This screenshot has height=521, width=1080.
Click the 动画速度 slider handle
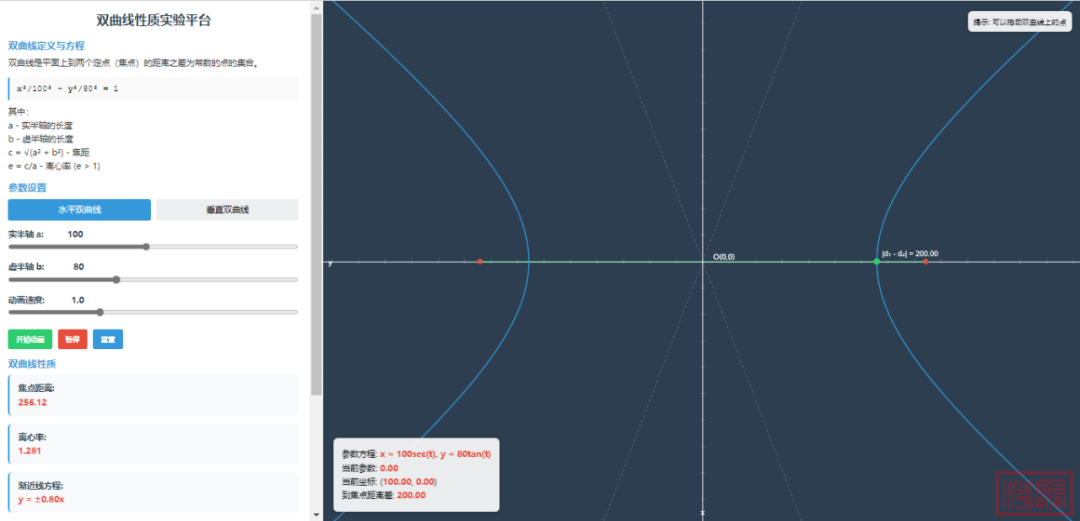coord(99,312)
